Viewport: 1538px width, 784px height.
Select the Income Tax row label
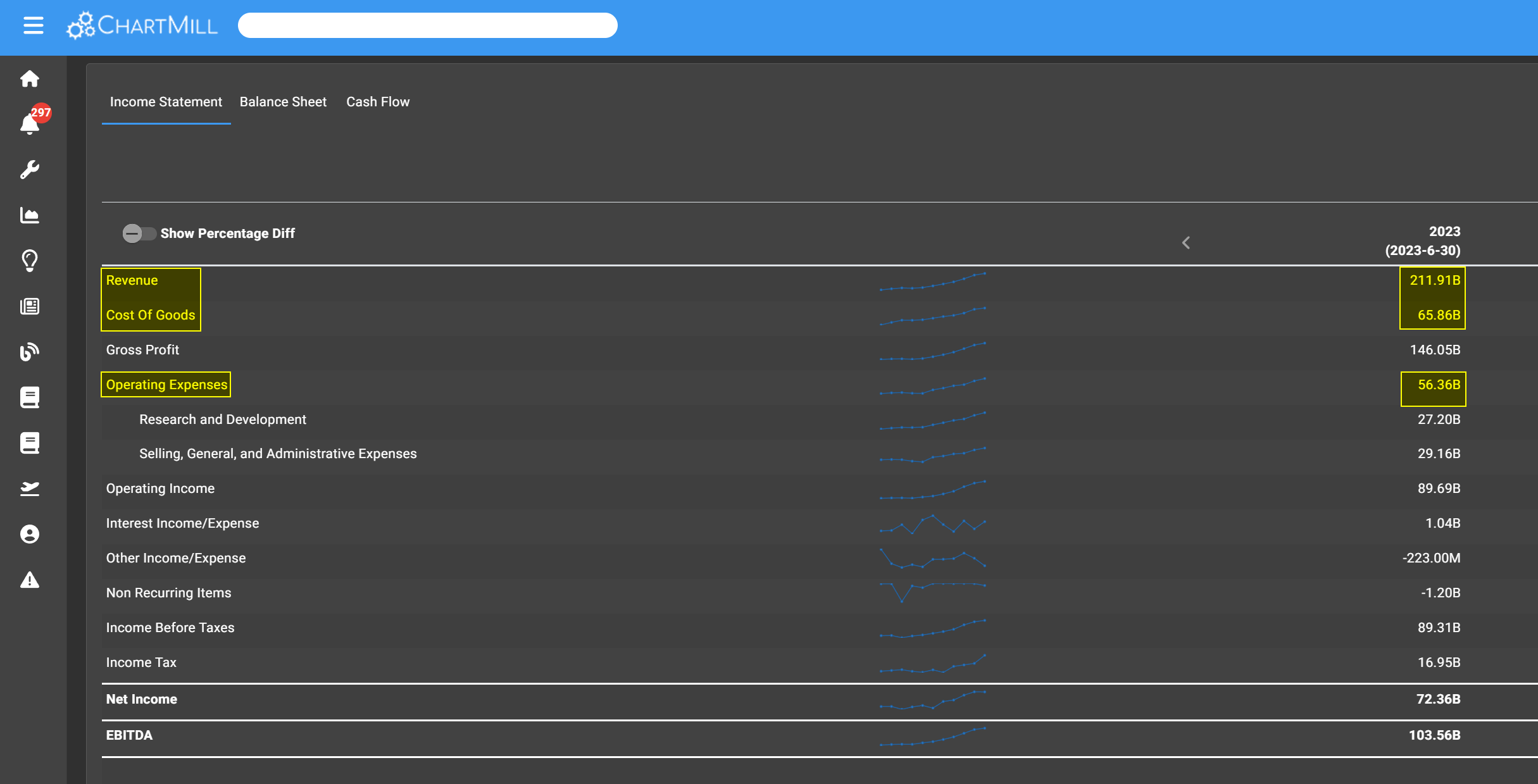(x=141, y=663)
